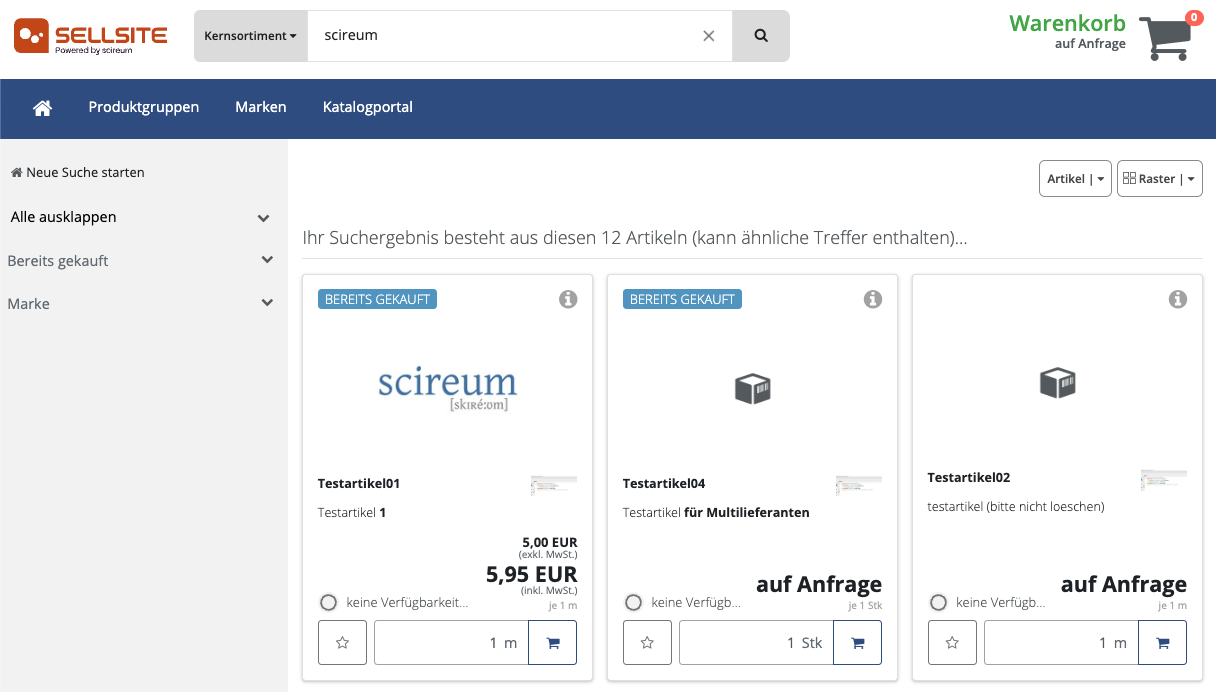1216x692 pixels.
Task: Click the home icon in navigation bar
Action: (42, 108)
